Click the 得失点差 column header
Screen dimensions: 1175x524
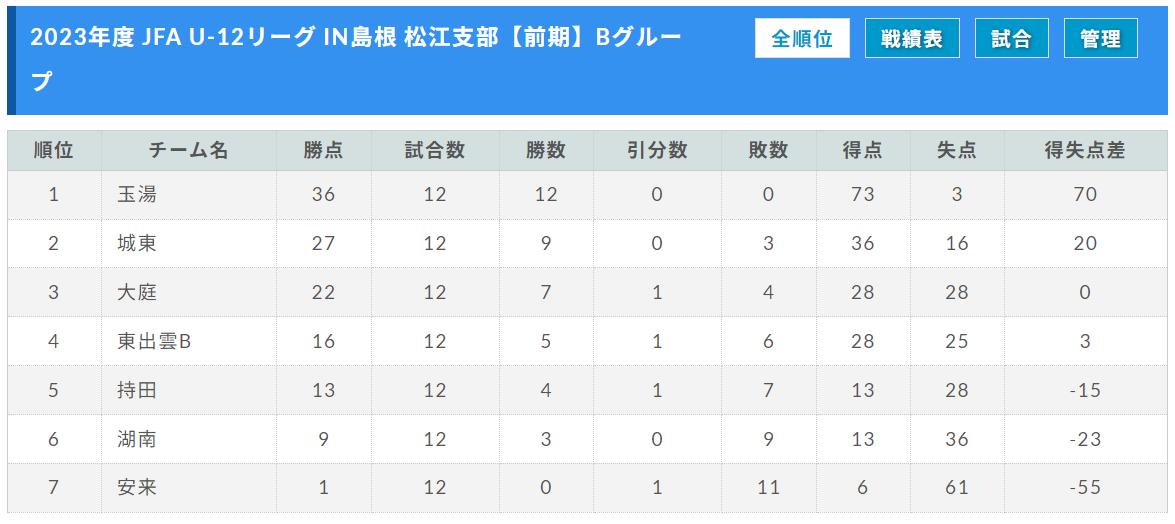[1084, 151]
